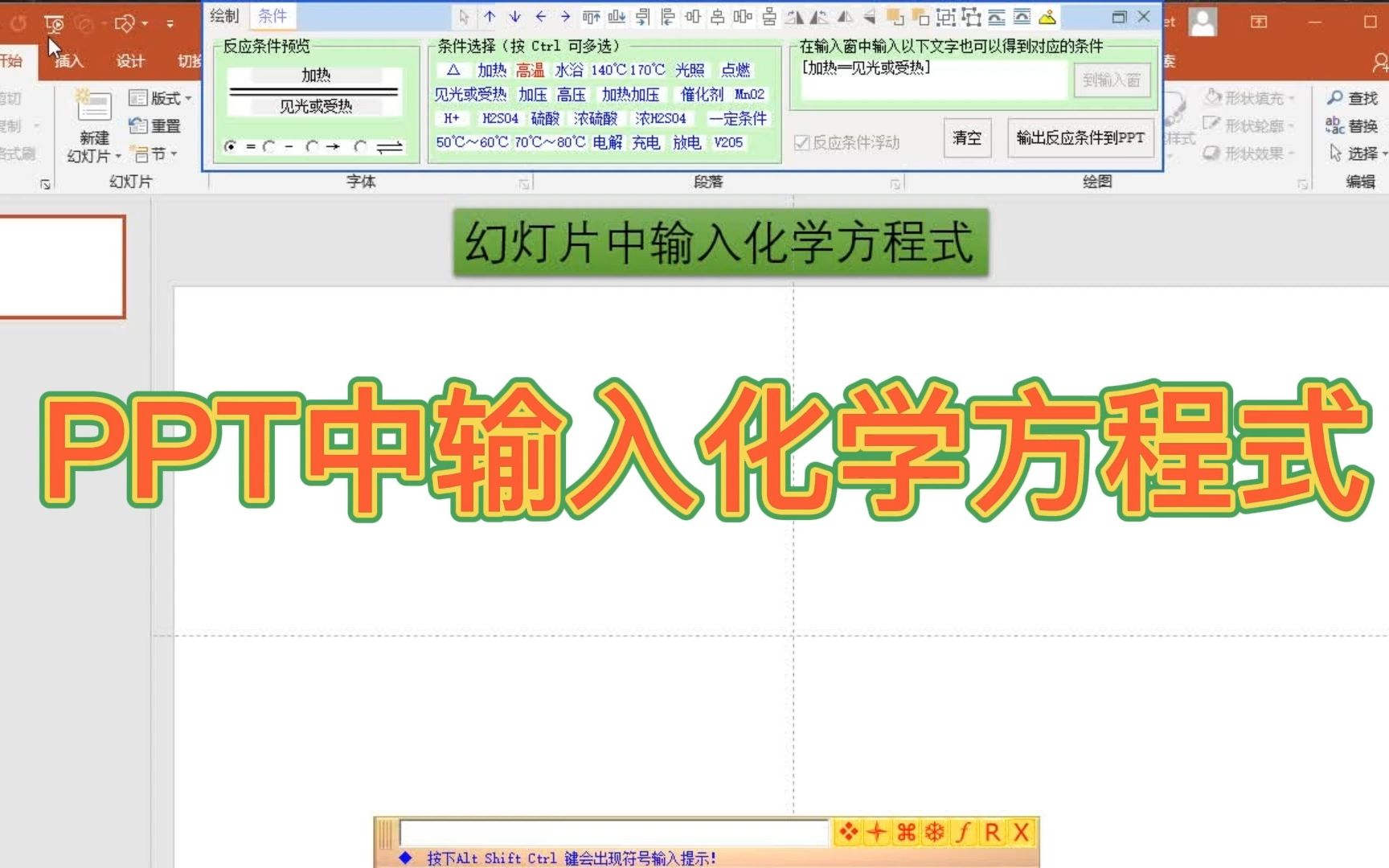Image resolution: width=1389 pixels, height=868 pixels.
Task: Click the distribute vertically icon
Action: coord(769,16)
